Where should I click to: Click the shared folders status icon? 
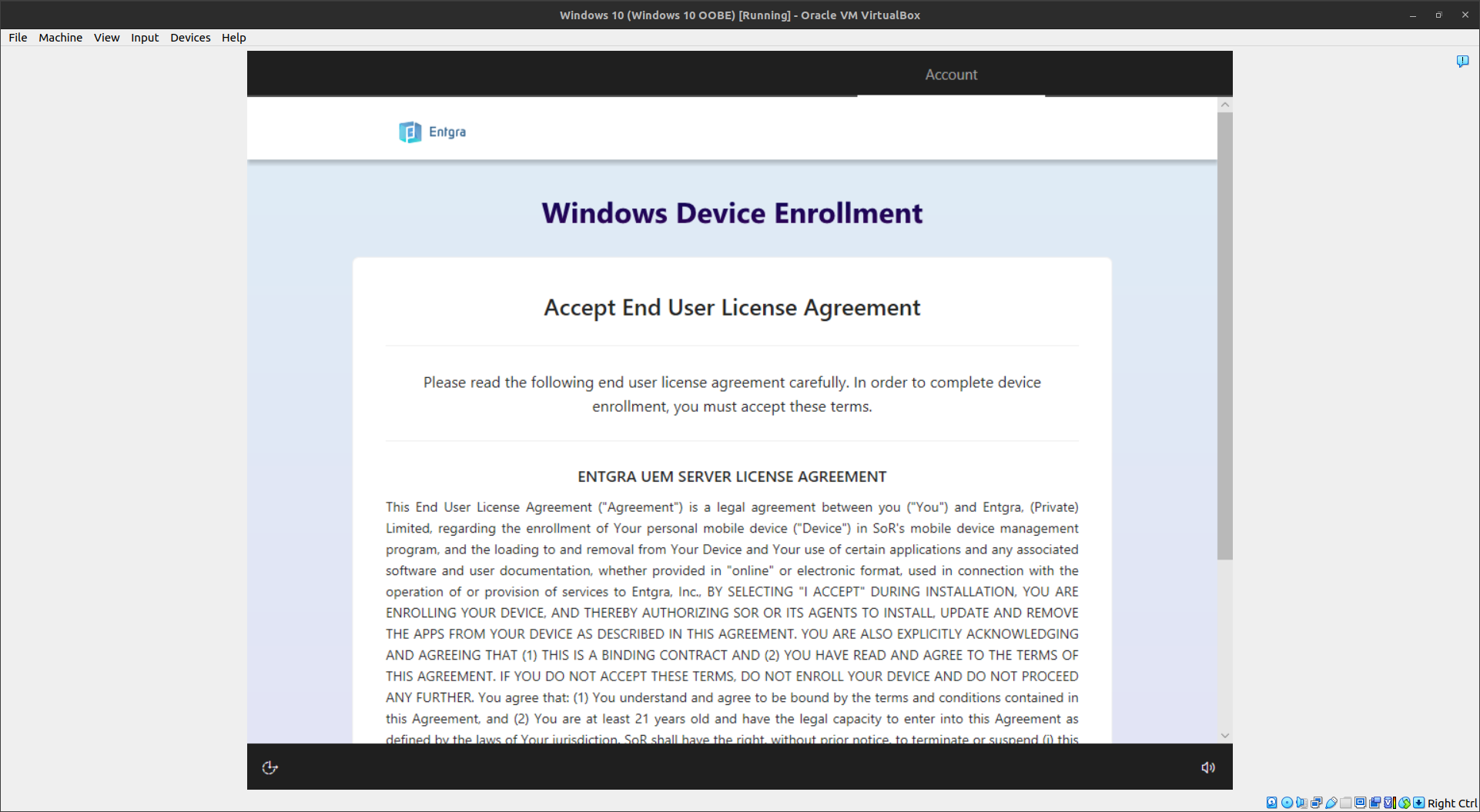click(1346, 803)
